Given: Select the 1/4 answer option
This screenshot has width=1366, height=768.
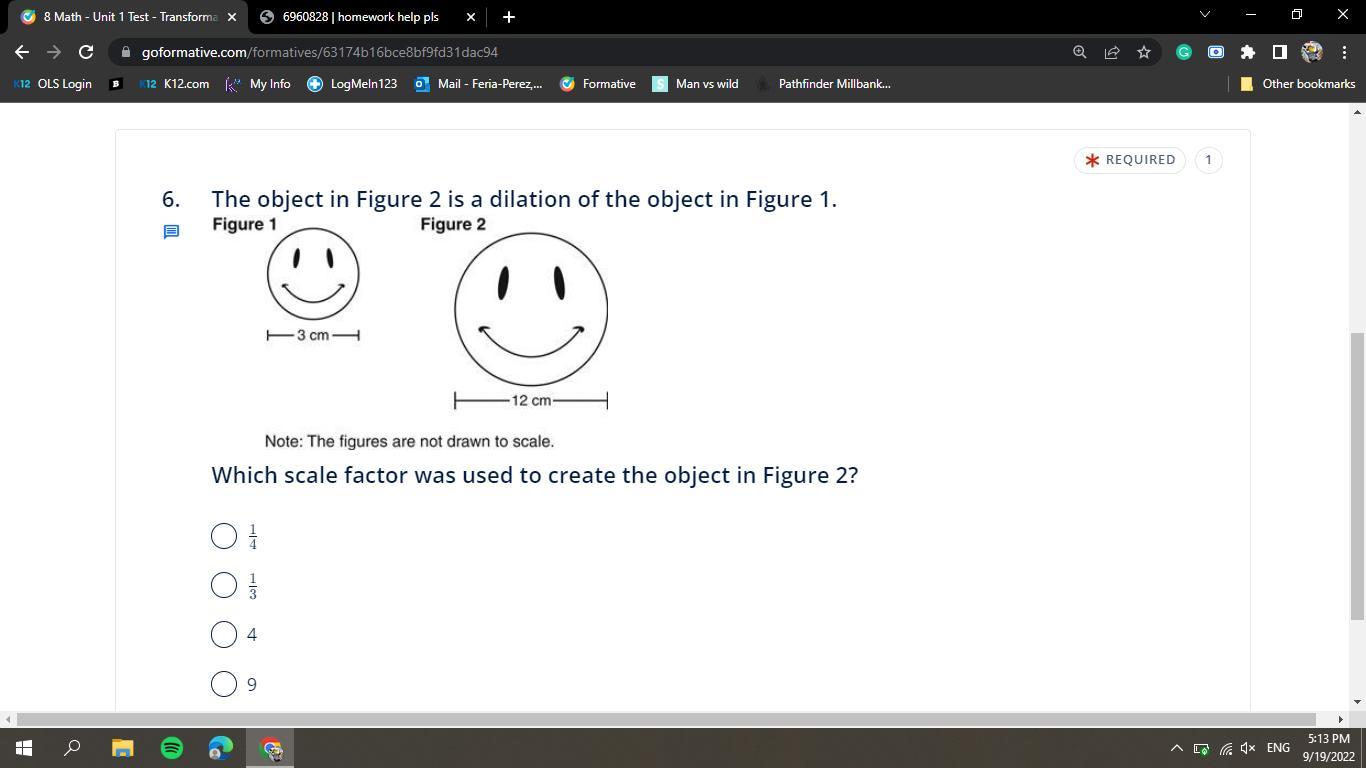Looking at the screenshot, I should click(x=224, y=536).
